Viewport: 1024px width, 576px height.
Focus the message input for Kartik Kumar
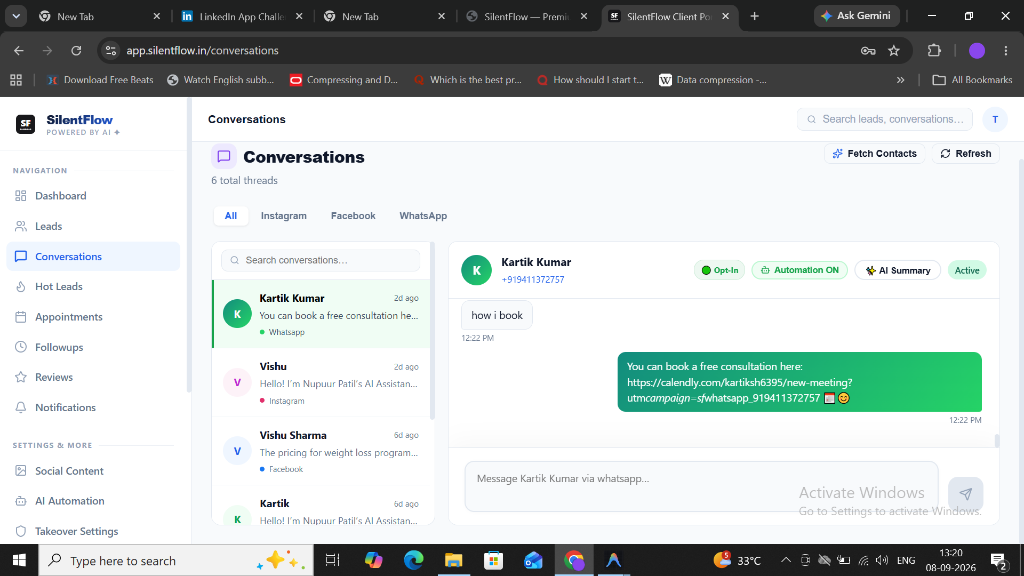pyautogui.click(x=701, y=487)
